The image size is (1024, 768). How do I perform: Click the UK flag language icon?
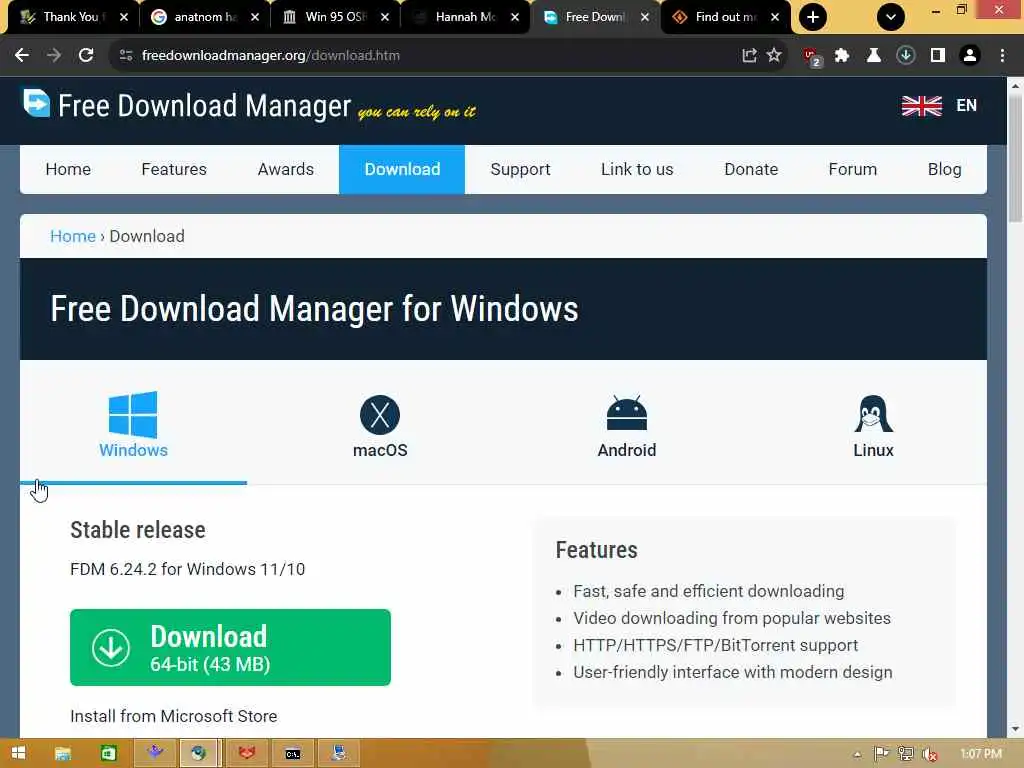[921, 106]
